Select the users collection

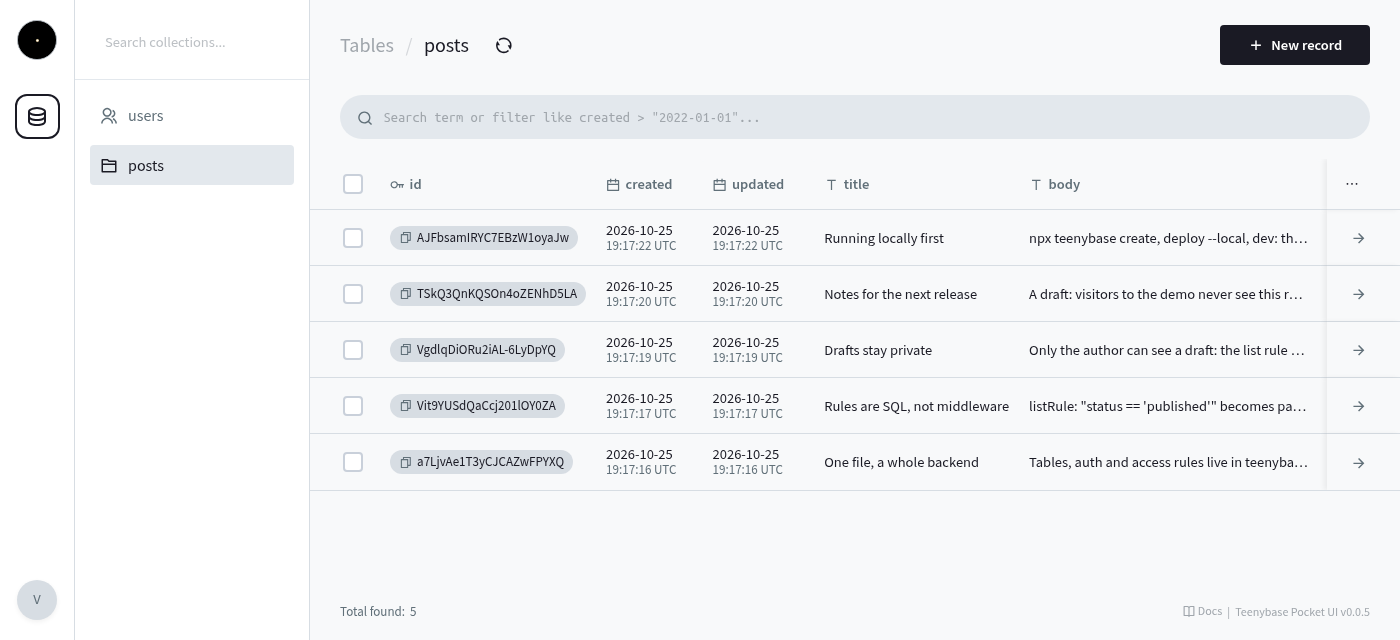point(192,116)
